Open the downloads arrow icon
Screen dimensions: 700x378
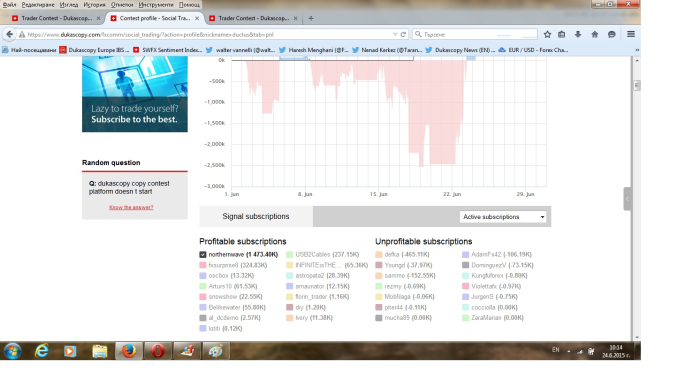tap(578, 34)
